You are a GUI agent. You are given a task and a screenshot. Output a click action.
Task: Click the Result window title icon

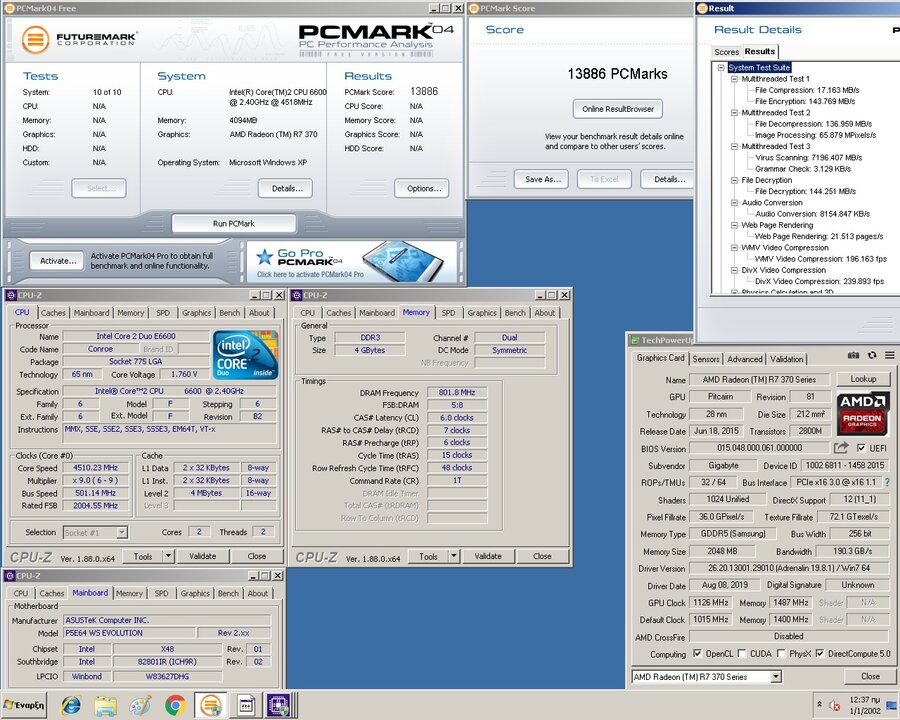[703, 8]
